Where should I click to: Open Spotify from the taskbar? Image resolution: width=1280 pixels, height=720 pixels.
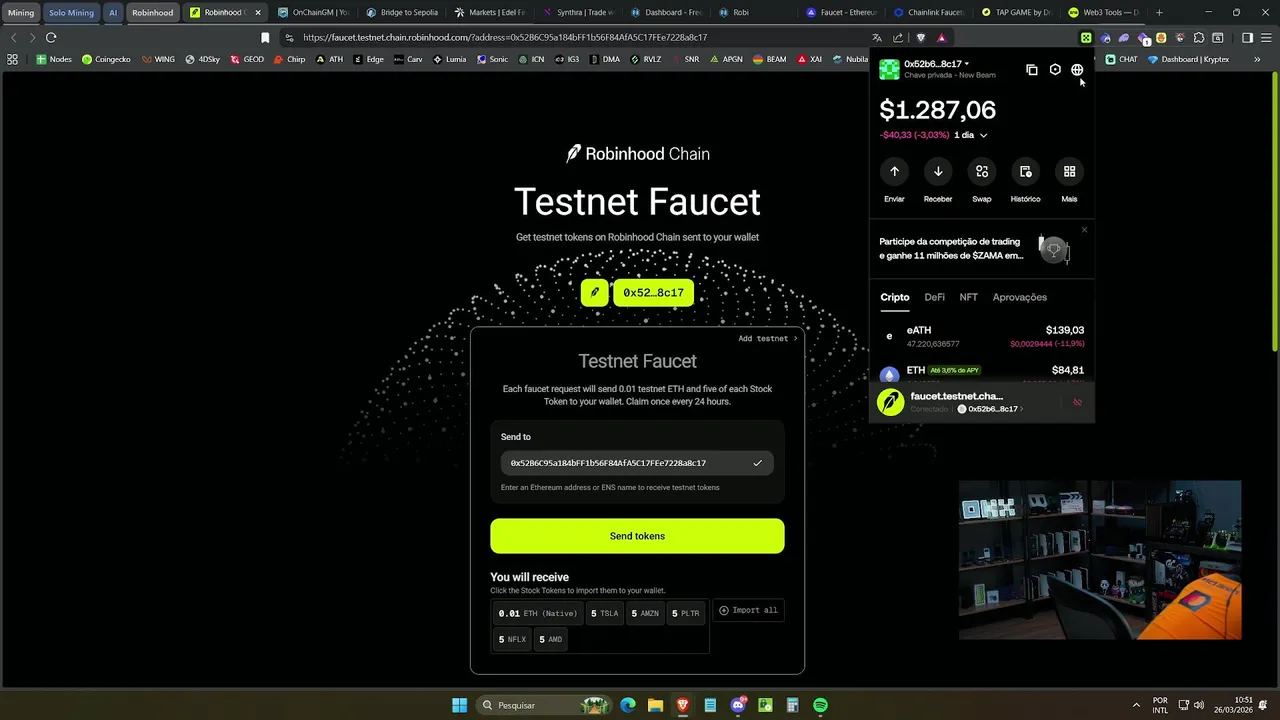[x=820, y=705]
